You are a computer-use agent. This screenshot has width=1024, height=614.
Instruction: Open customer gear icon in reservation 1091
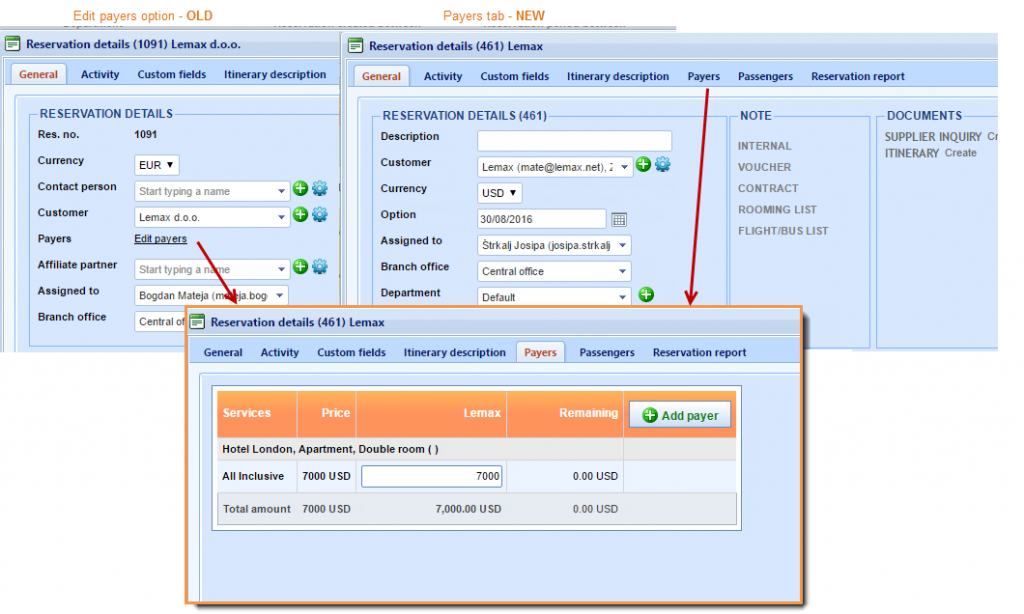click(319, 214)
